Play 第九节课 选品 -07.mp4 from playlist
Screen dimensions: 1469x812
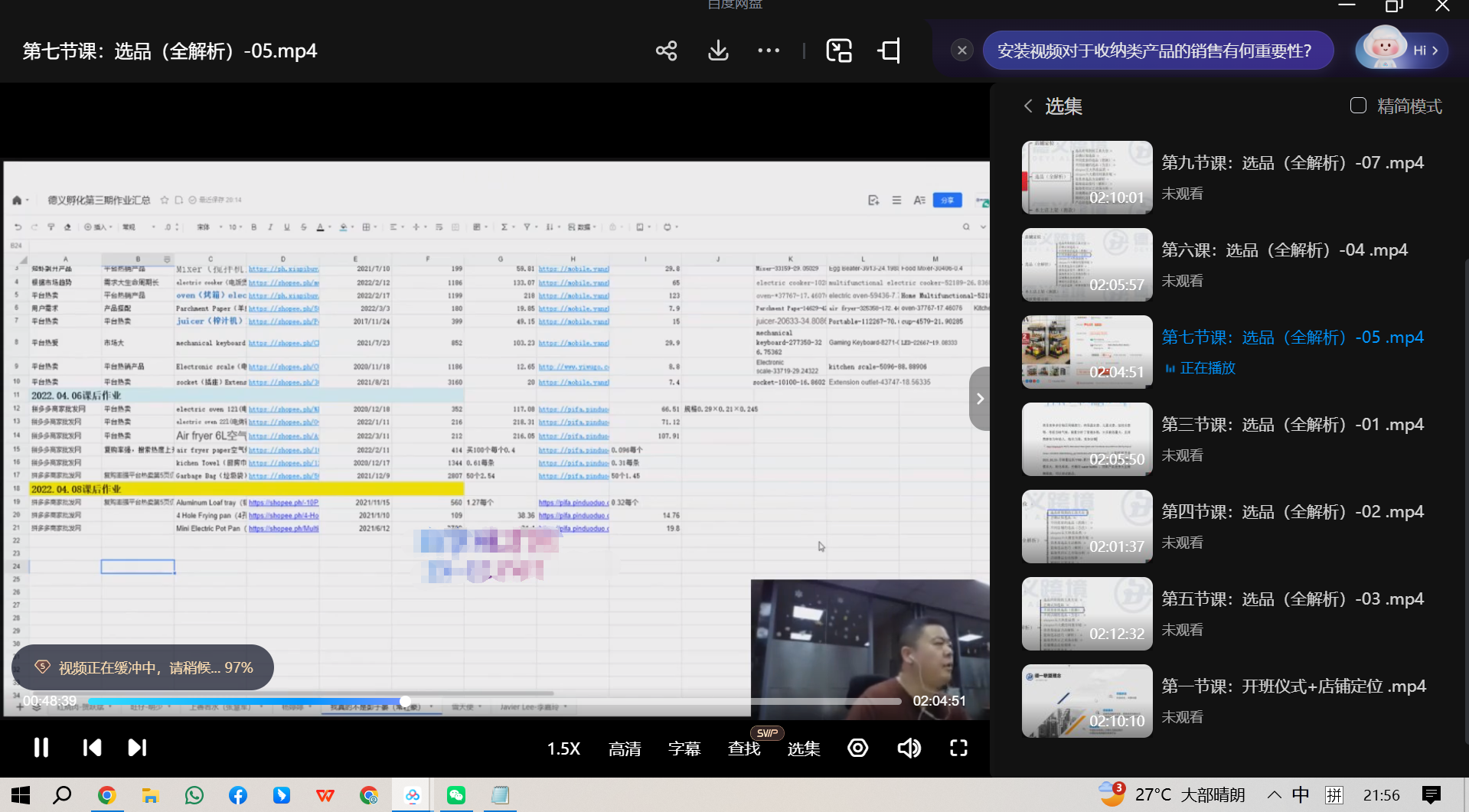click(x=1292, y=163)
